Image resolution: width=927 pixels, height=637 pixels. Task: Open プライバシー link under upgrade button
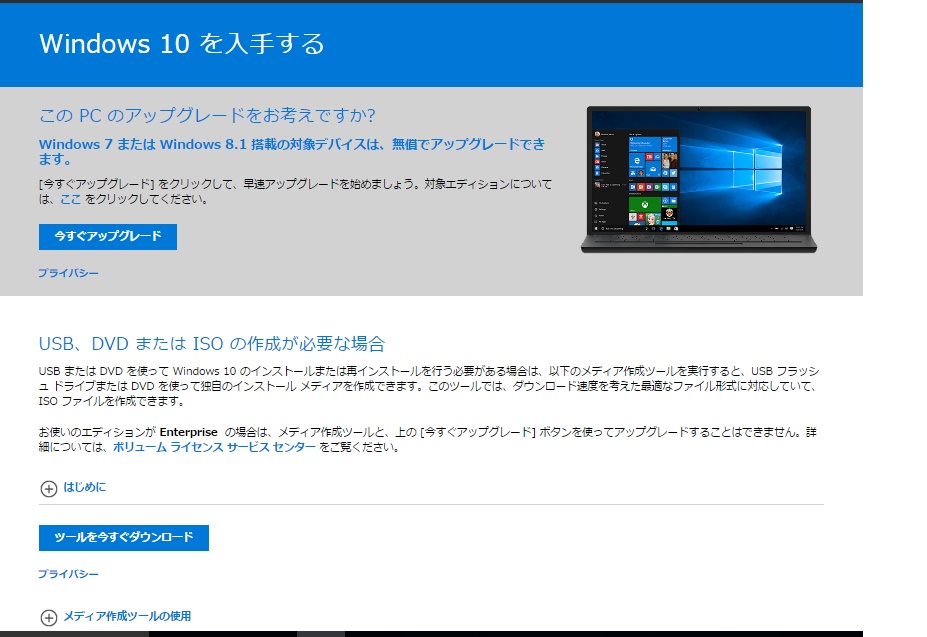click(x=69, y=273)
